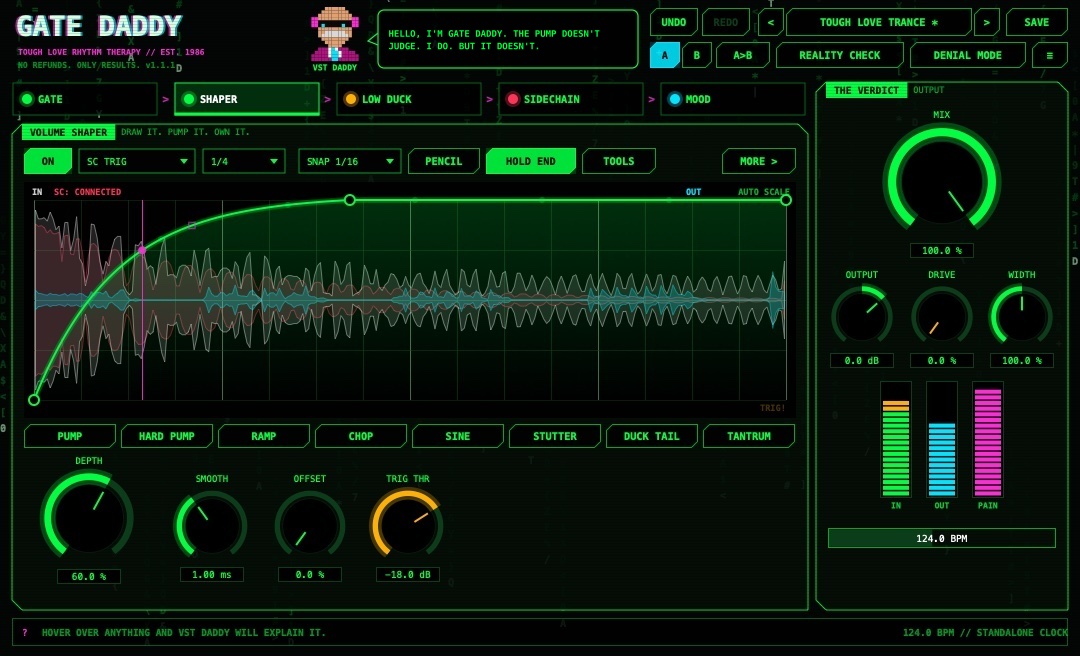This screenshot has height=656, width=1080.
Task: Click the orange TRIG THR knob
Action: click(407, 524)
